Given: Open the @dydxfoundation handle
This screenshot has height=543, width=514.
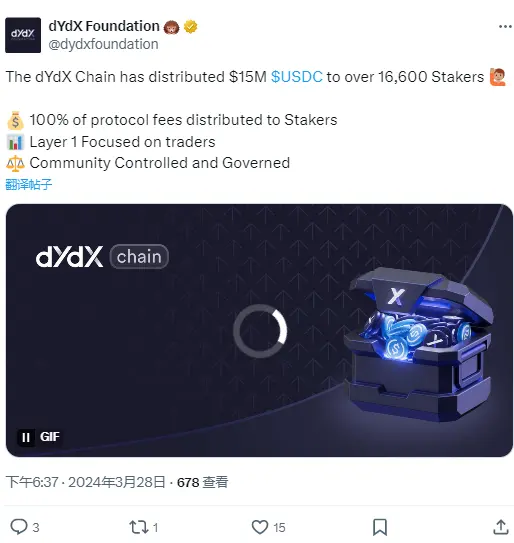Looking at the screenshot, I should (103, 44).
